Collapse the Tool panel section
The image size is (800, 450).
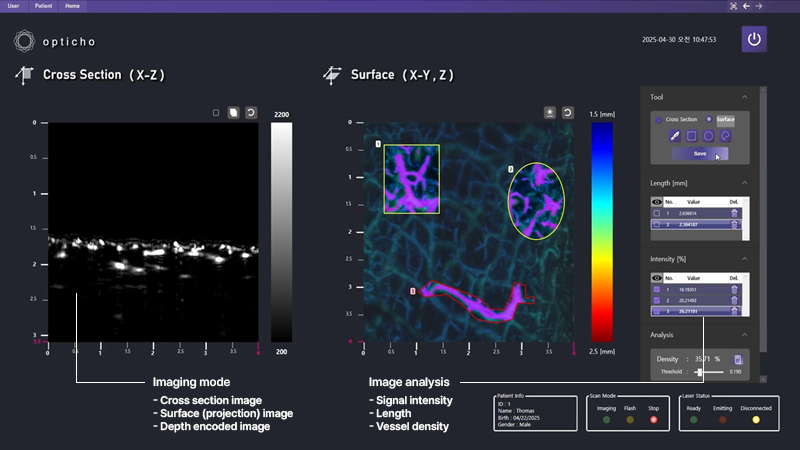[744, 97]
